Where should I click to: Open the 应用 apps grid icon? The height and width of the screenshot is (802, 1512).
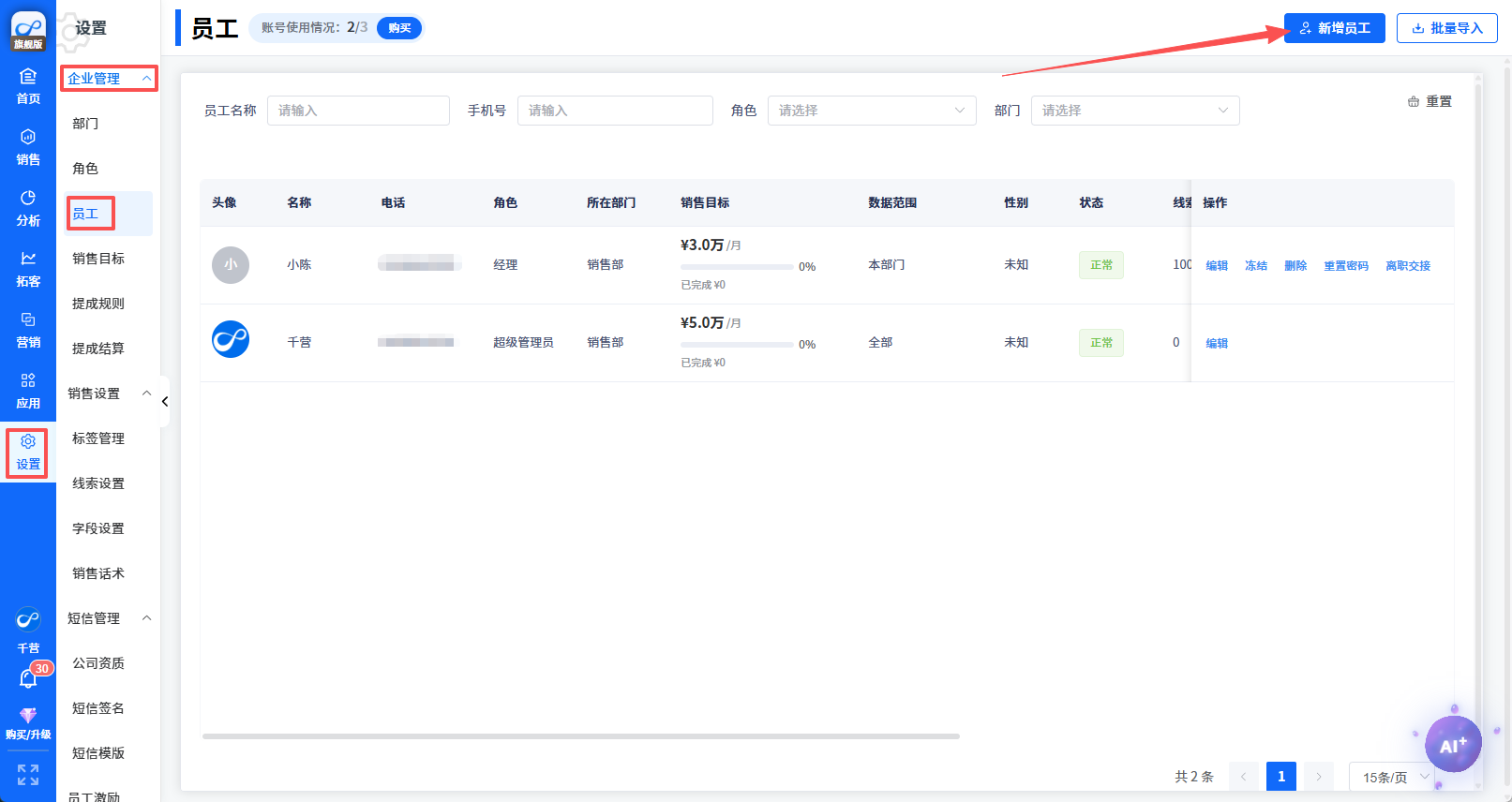coord(28,391)
